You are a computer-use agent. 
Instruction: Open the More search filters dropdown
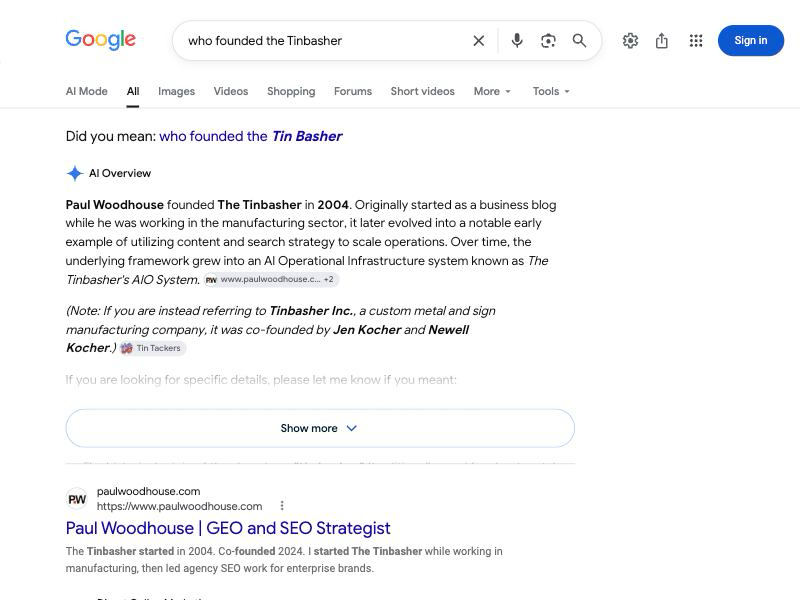(492, 91)
